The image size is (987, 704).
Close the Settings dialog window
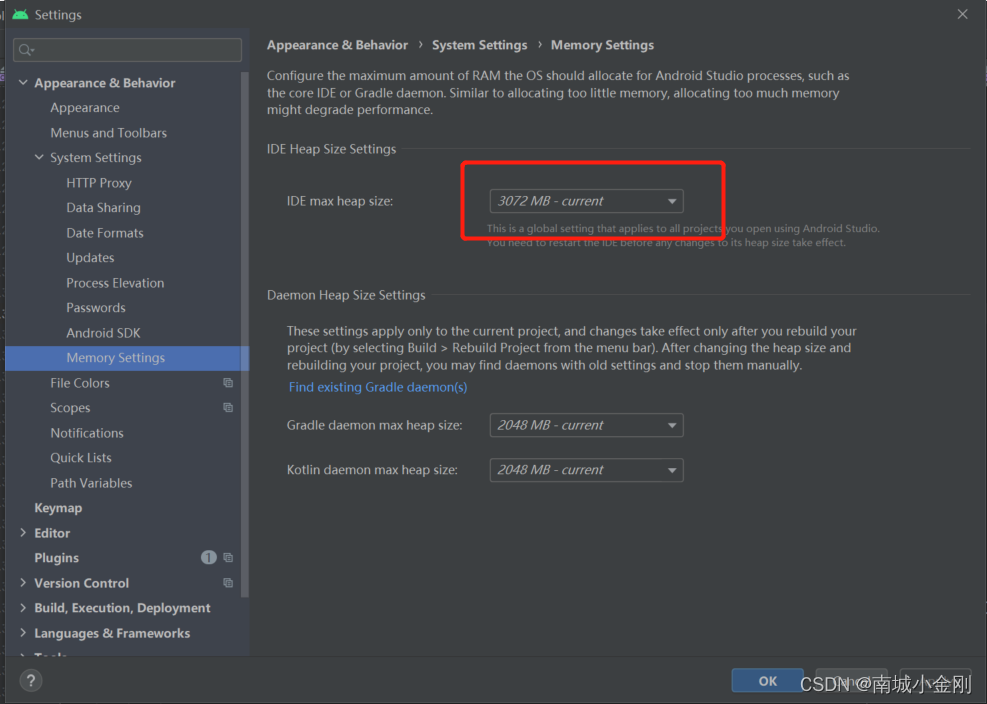[962, 14]
